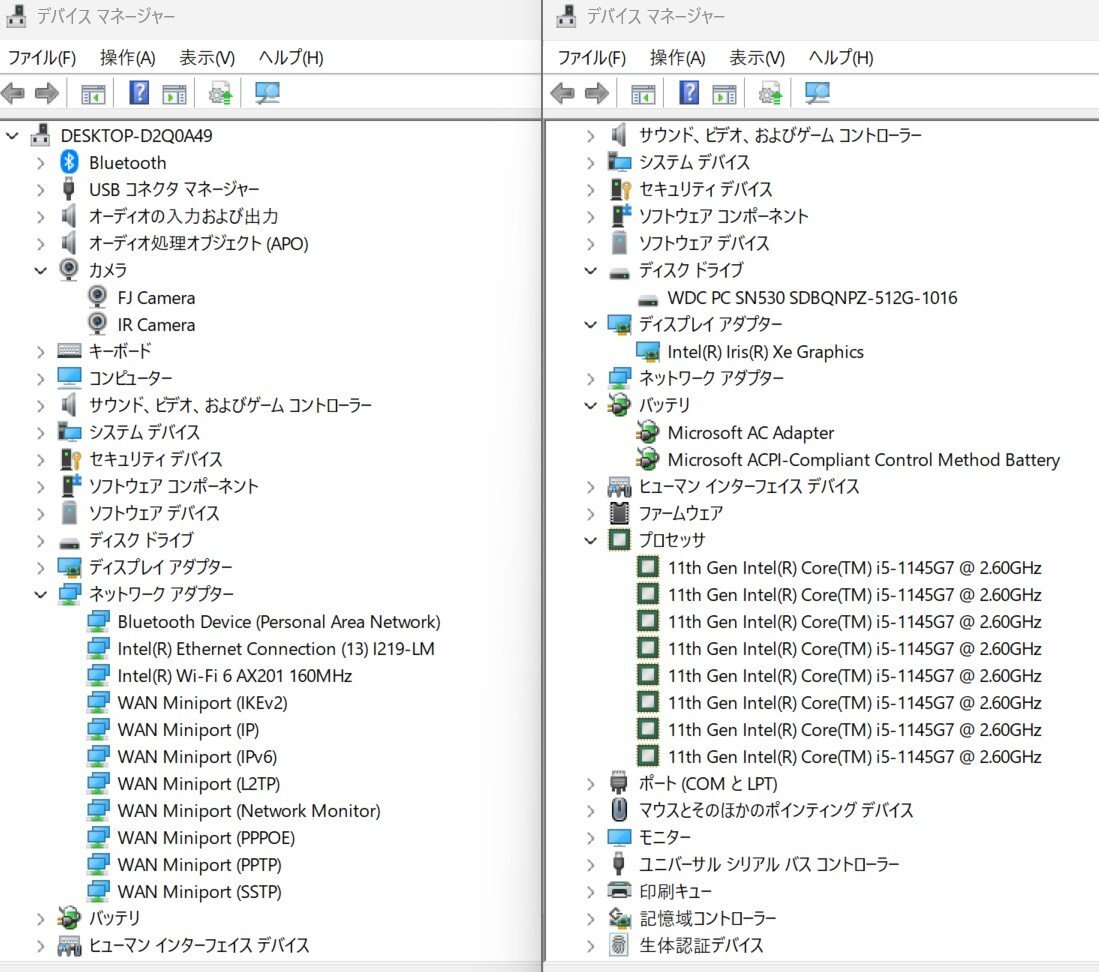
Task: Click the console tree icon in the left toolbar
Action: (93, 94)
